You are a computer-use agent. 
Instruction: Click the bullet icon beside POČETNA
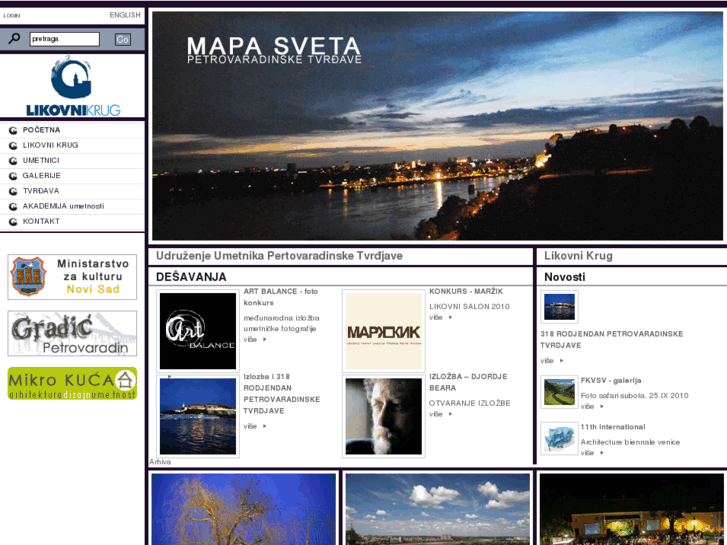coord(13,130)
